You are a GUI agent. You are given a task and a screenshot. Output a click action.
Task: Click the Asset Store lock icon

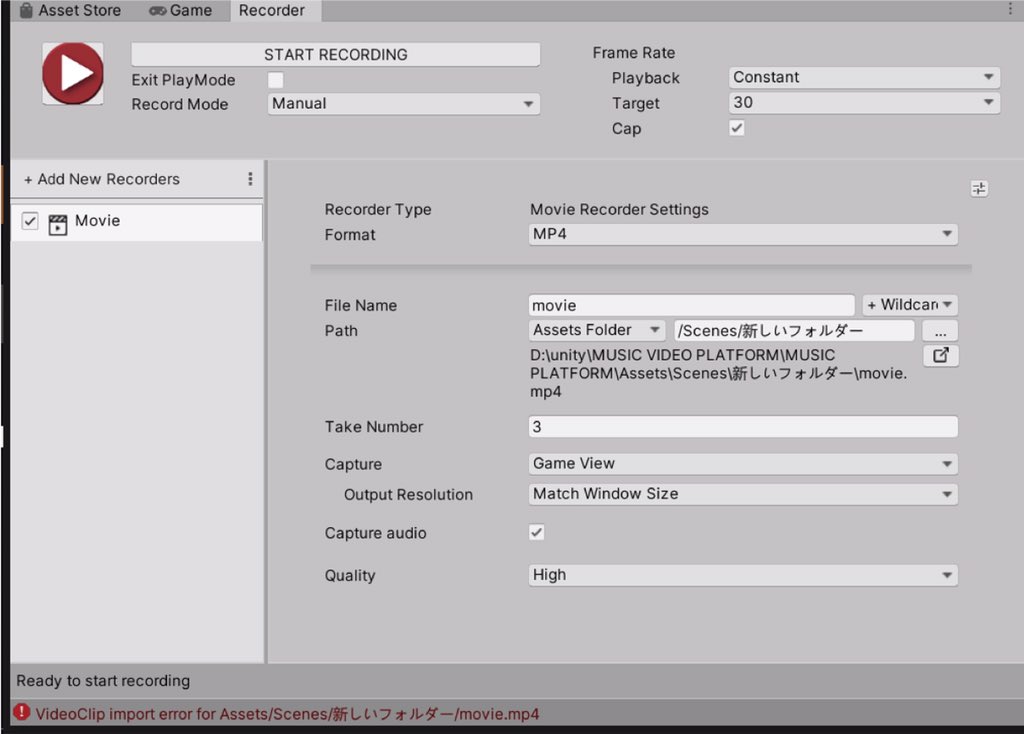click(x=27, y=11)
